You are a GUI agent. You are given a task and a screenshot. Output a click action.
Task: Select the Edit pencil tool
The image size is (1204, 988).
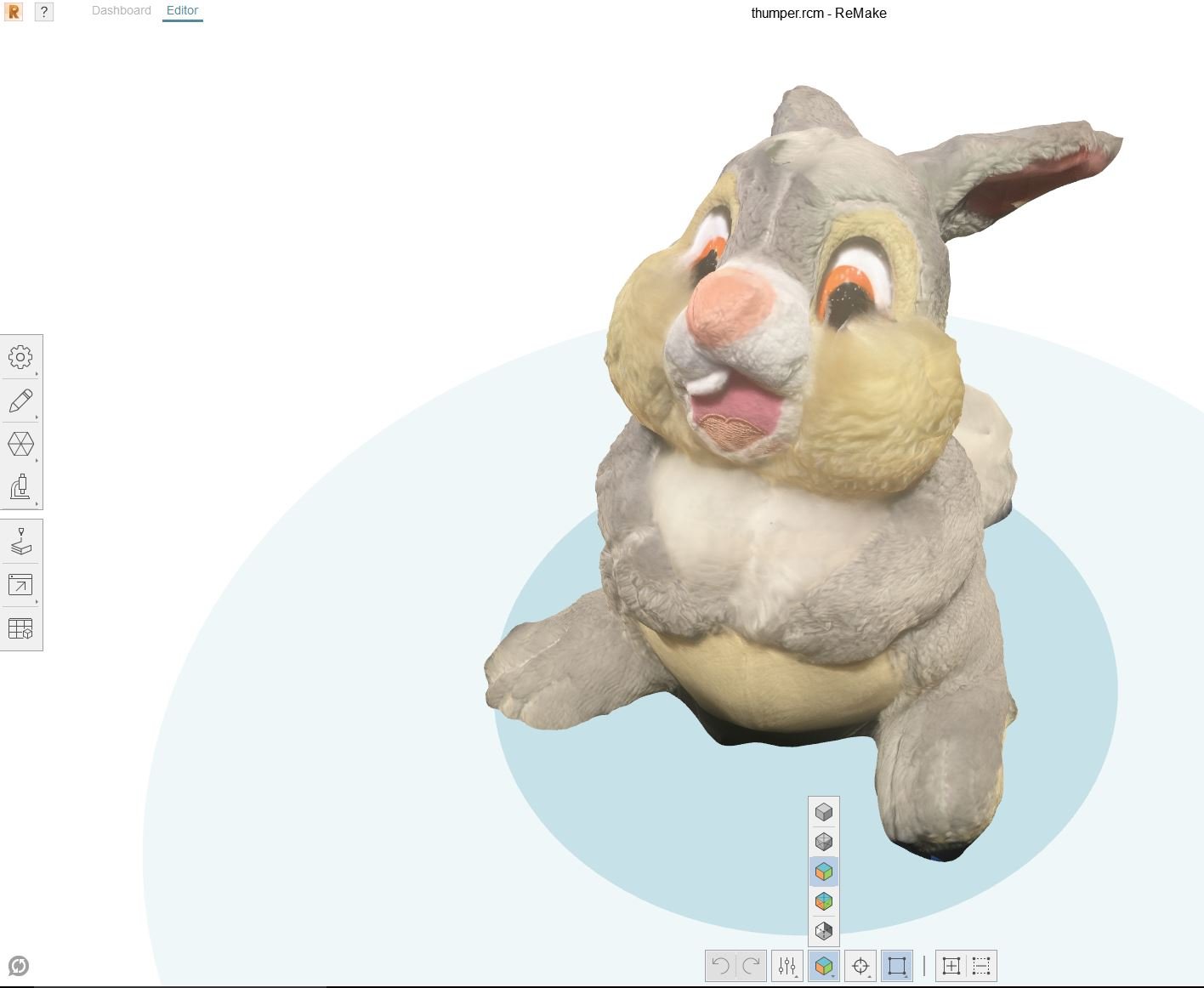(20, 400)
